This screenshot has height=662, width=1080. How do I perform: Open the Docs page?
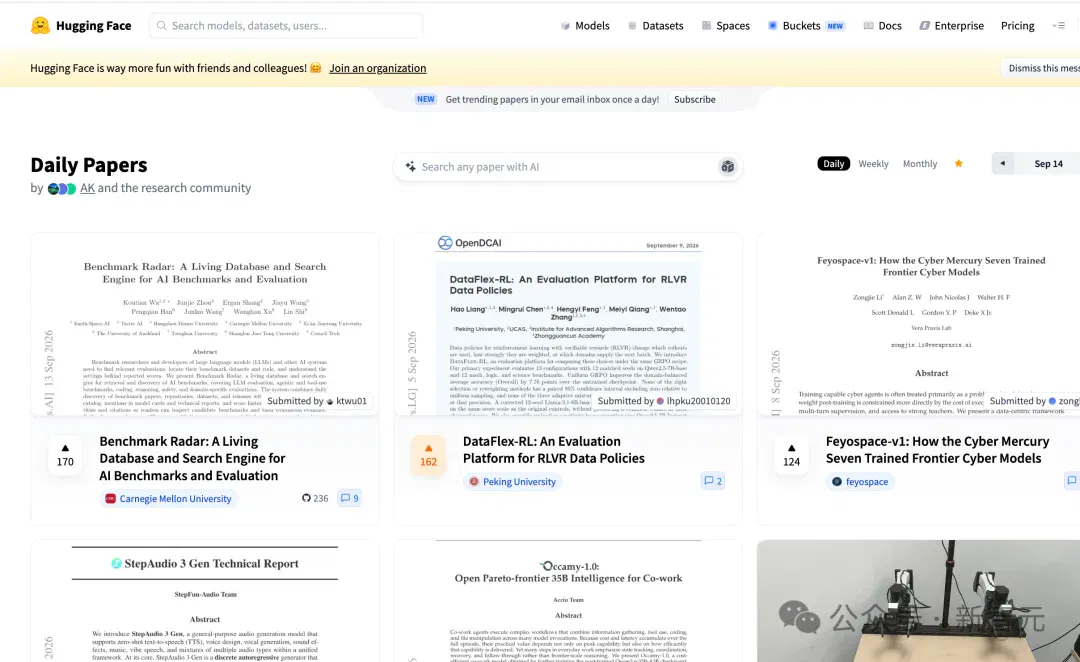pyautogui.click(x=882, y=25)
